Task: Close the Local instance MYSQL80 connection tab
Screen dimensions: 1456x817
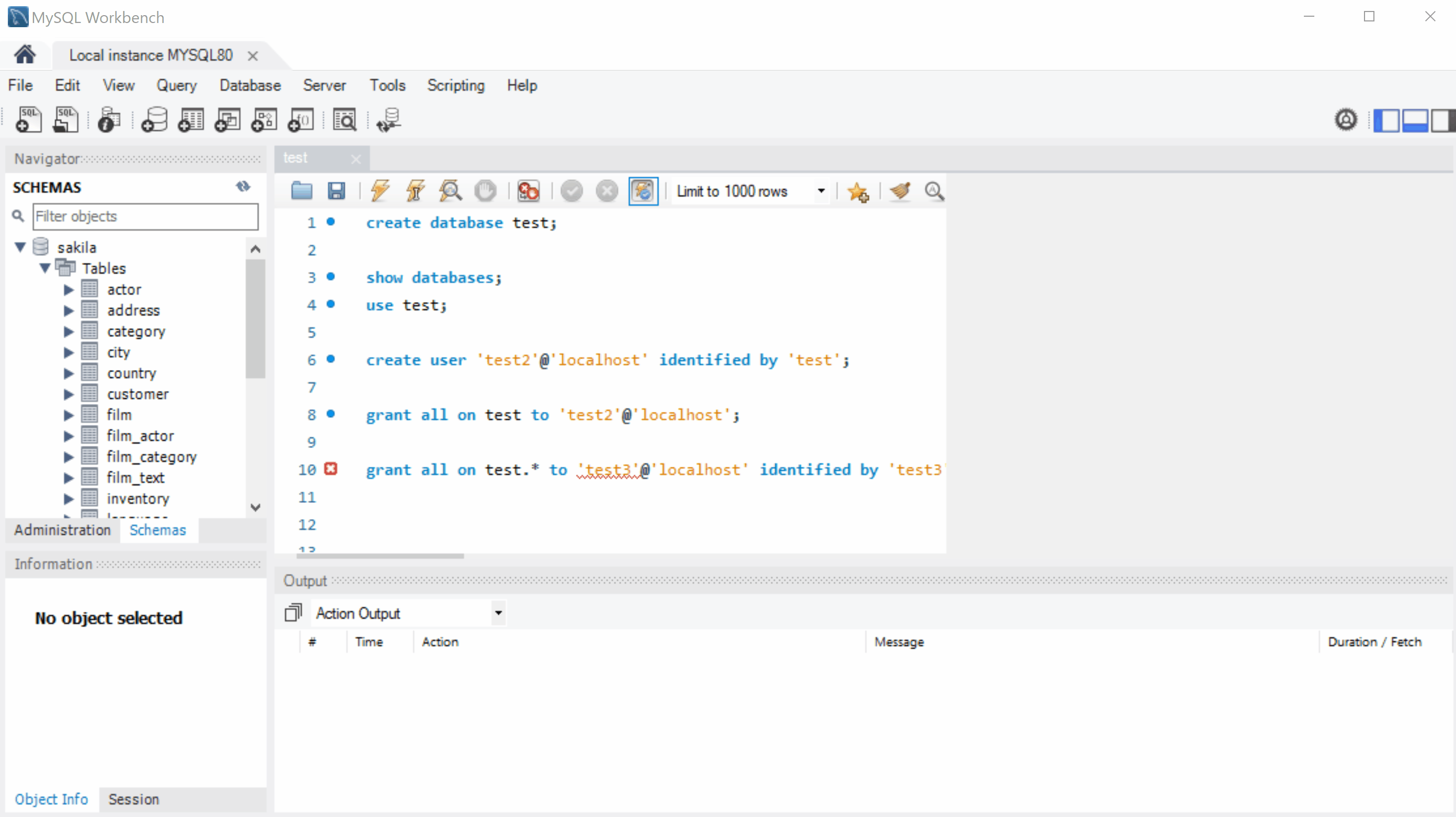Action: point(253,56)
